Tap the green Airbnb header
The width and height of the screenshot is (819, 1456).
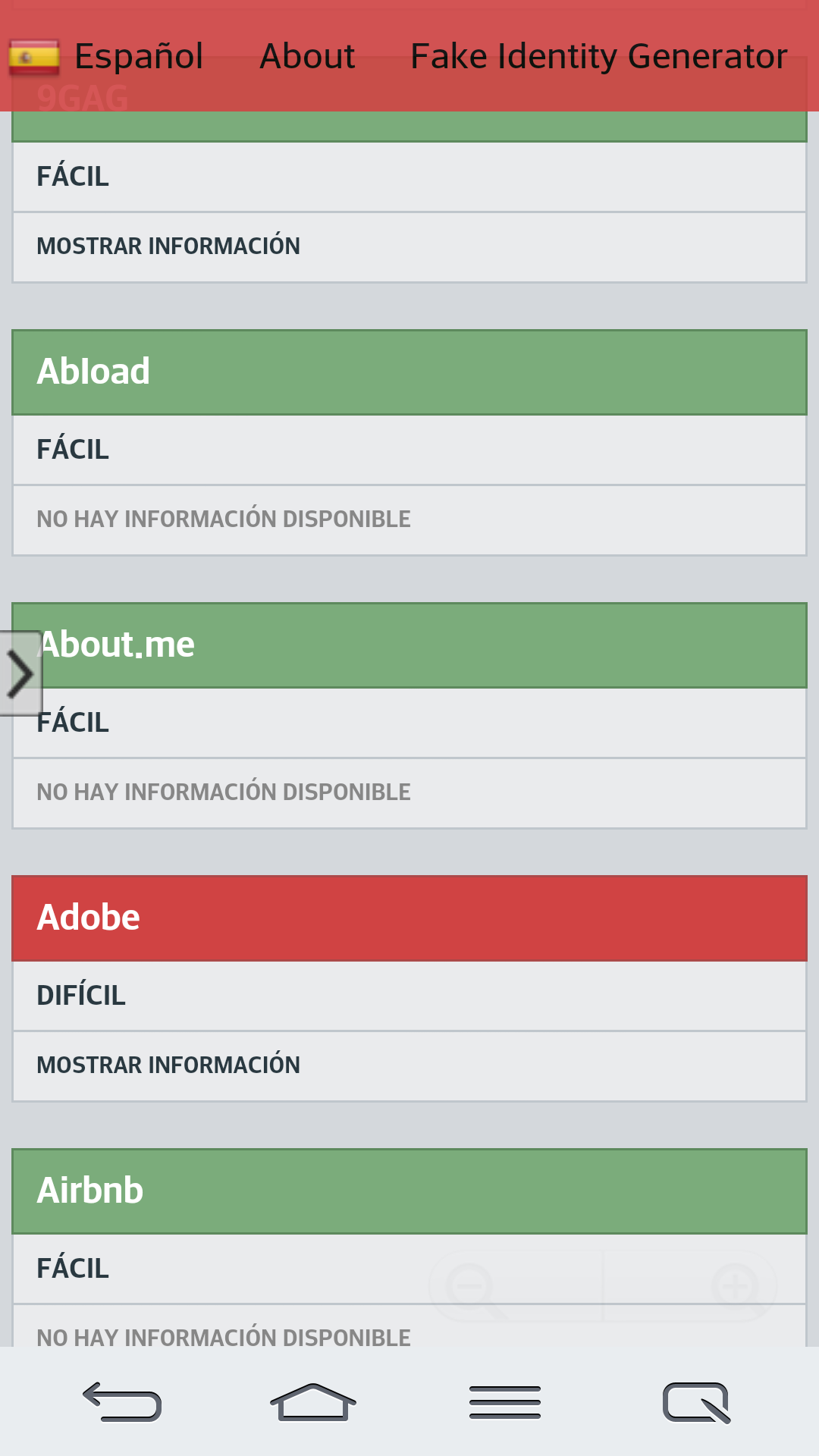[x=409, y=1191]
